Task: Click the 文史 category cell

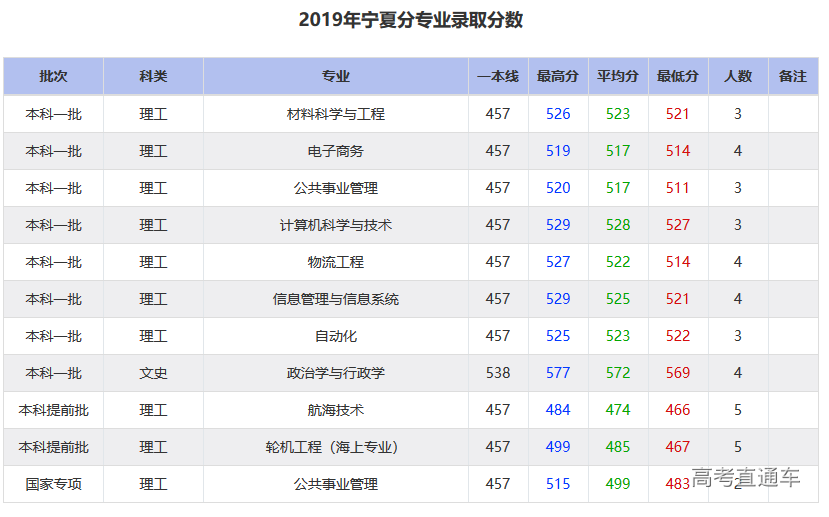Action: point(153,373)
